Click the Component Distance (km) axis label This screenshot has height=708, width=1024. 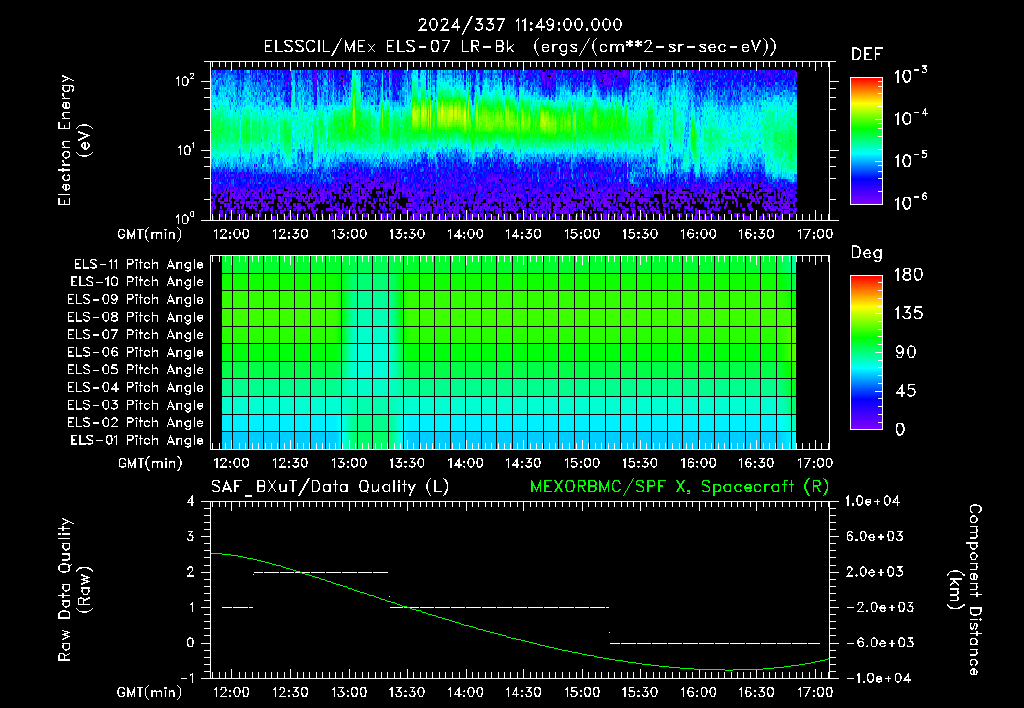(965, 590)
